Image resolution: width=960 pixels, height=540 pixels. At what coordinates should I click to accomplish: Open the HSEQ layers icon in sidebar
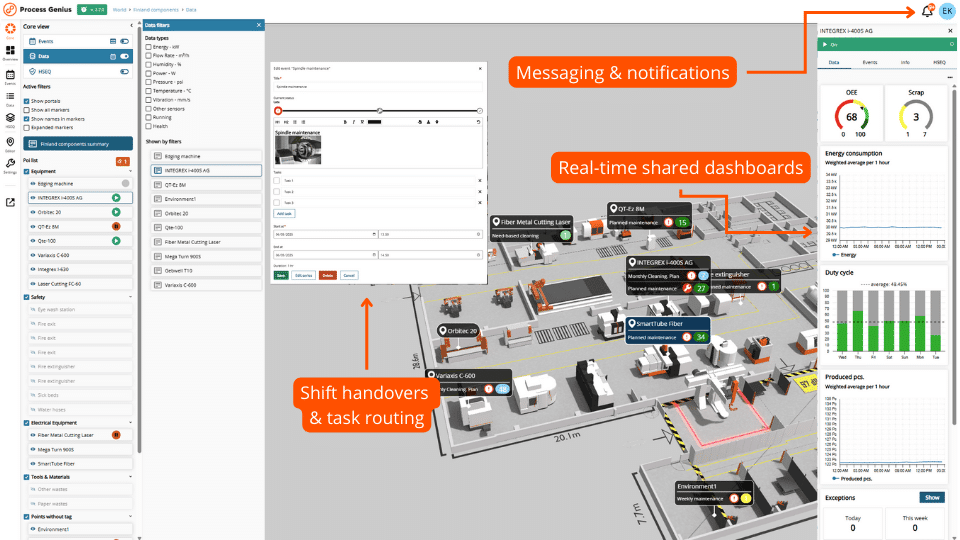click(9, 119)
